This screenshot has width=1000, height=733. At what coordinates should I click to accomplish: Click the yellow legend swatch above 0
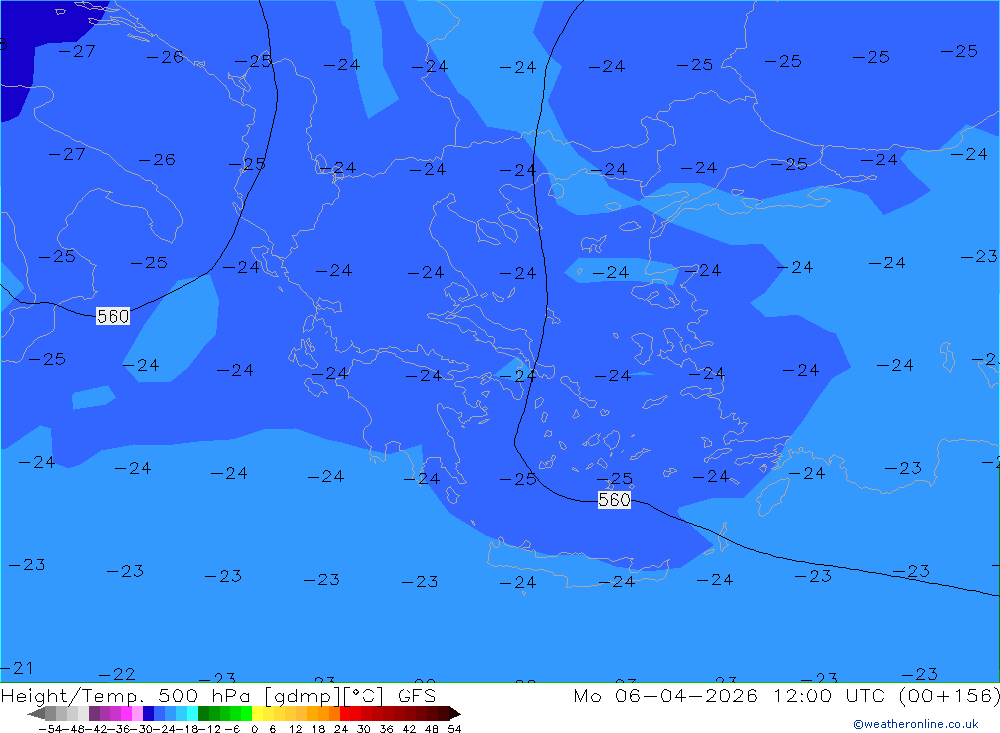(257, 714)
